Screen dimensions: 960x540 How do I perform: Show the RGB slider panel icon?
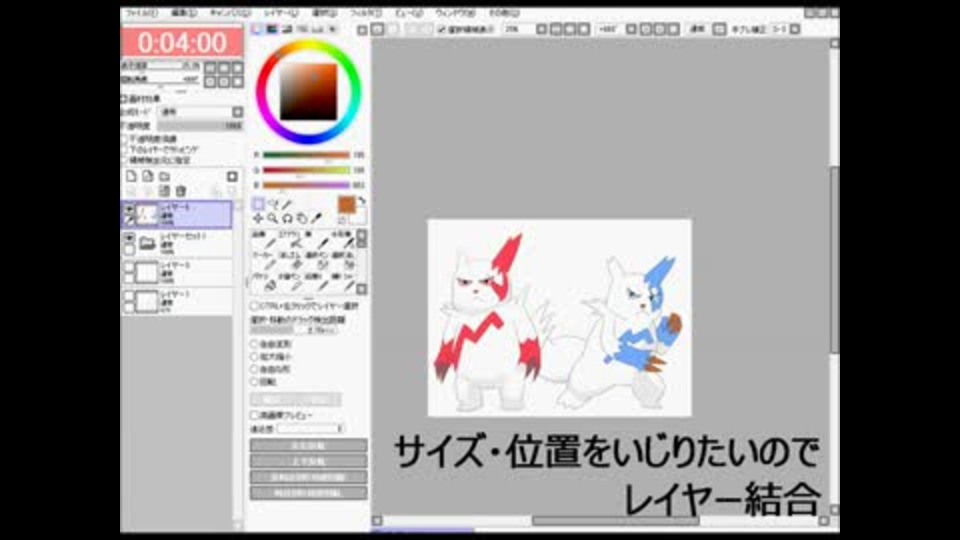[272, 29]
